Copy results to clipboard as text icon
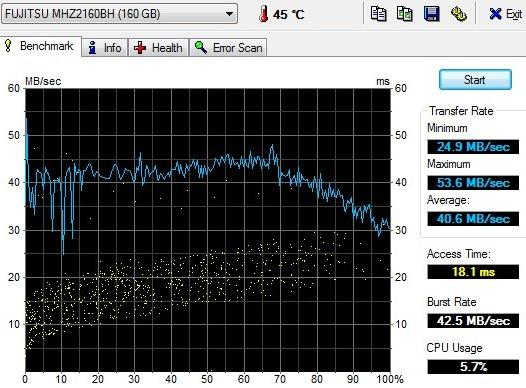Viewport: 526px width, 388px height. coord(378,14)
